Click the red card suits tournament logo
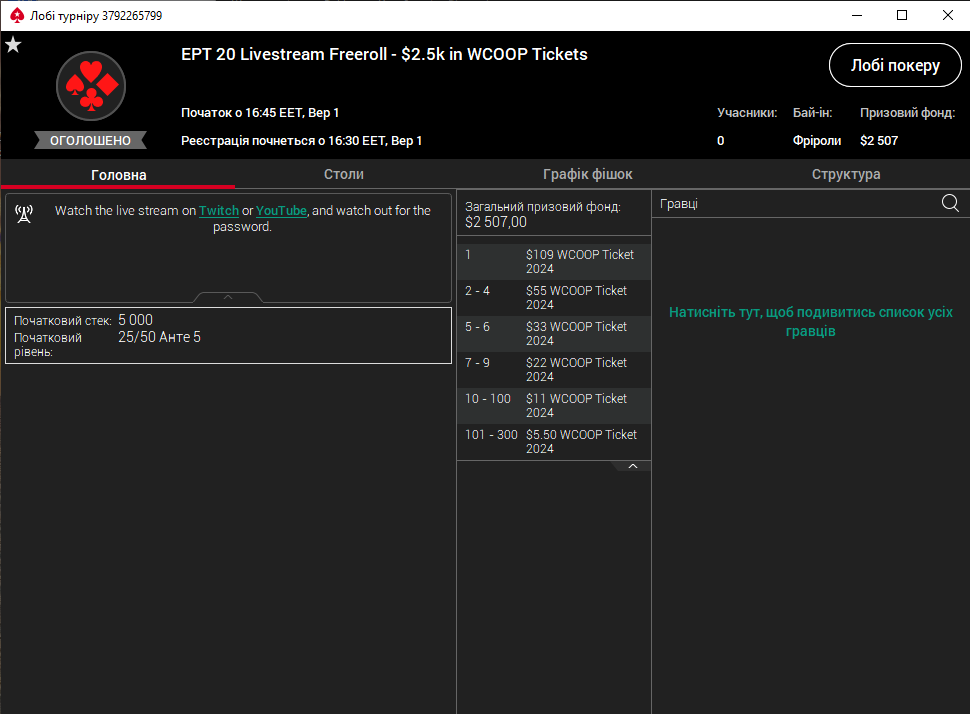This screenshot has width=970, height=714. coord(91,86)
